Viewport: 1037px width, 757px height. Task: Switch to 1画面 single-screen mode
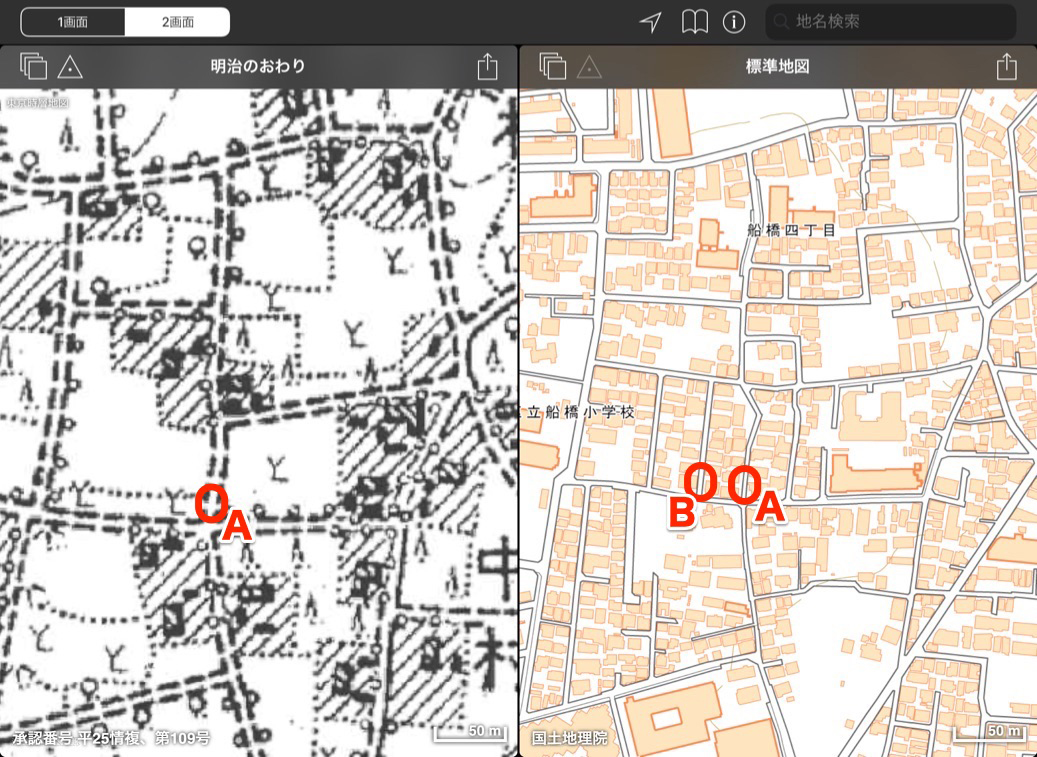tap(73, 22)
